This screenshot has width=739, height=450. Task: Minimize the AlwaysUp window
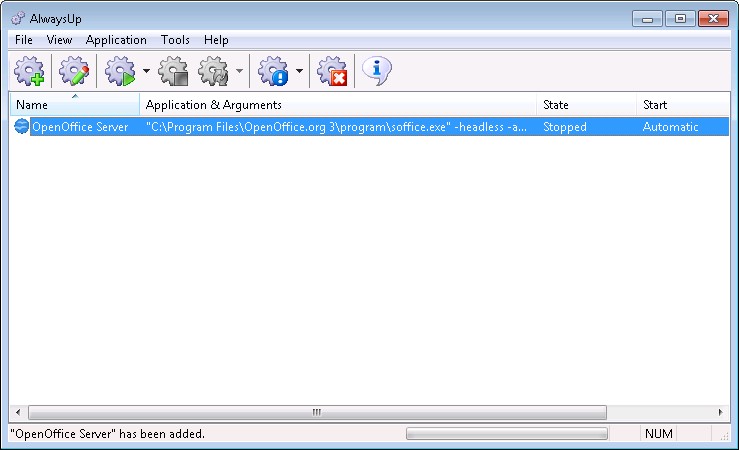(647, 19)
